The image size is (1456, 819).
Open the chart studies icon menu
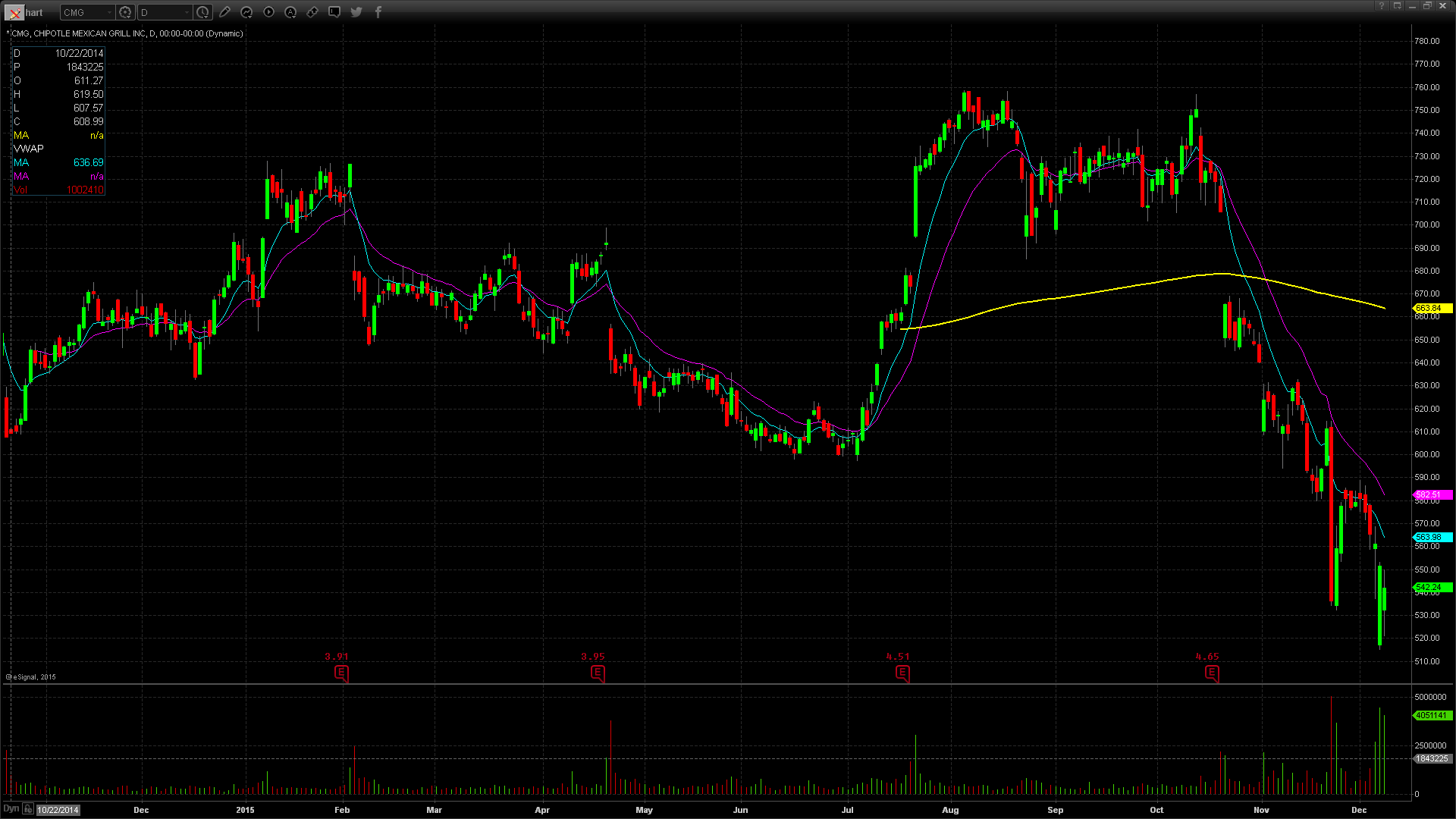246,12
